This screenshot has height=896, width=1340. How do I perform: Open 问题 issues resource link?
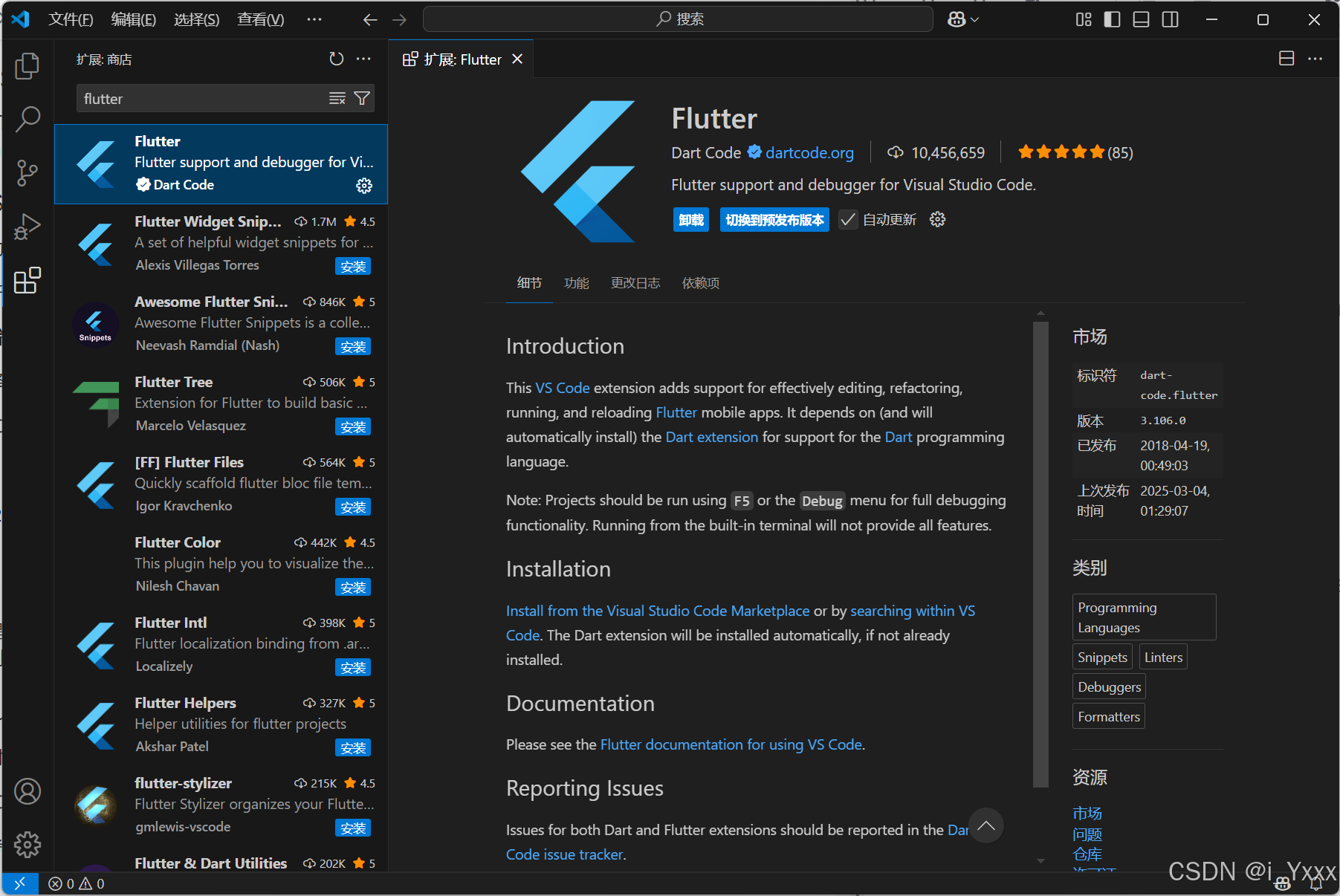pyautogui.click(x=1087, y=834)
